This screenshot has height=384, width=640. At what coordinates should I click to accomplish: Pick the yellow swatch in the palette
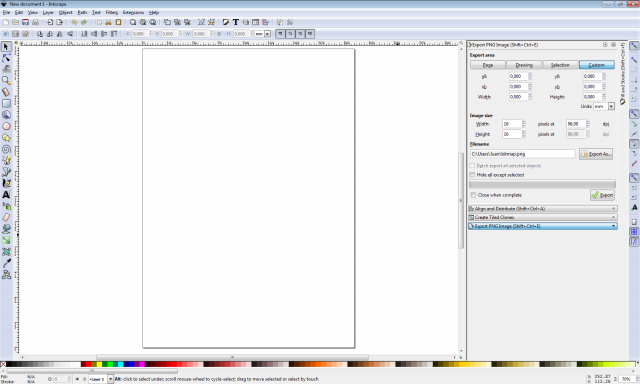99,364
